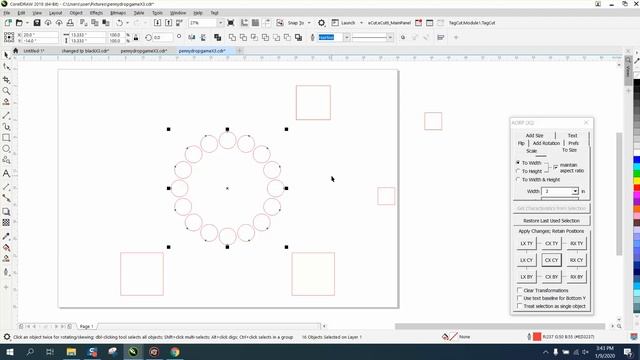Viewport: 640px width, 360px height.
Task: Click the horizontal scrollbar at bottom
Action: (500, 326)
